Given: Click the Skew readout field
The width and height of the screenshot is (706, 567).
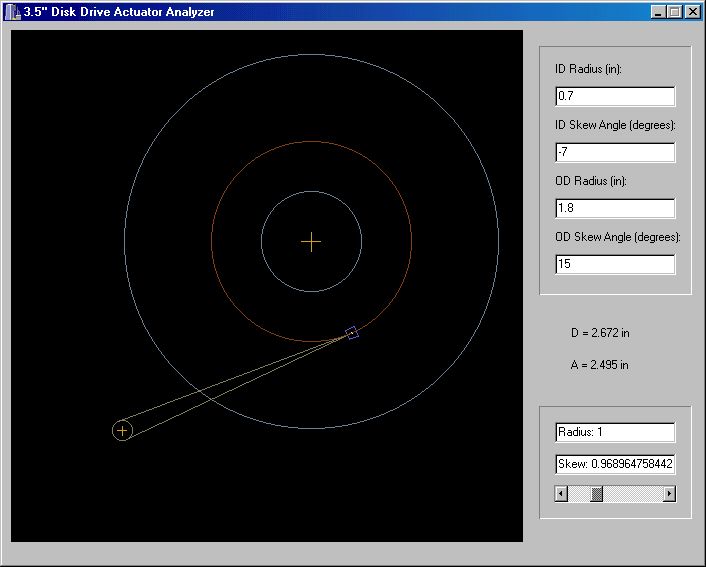Looking at the screenshot, I should 615,464.
